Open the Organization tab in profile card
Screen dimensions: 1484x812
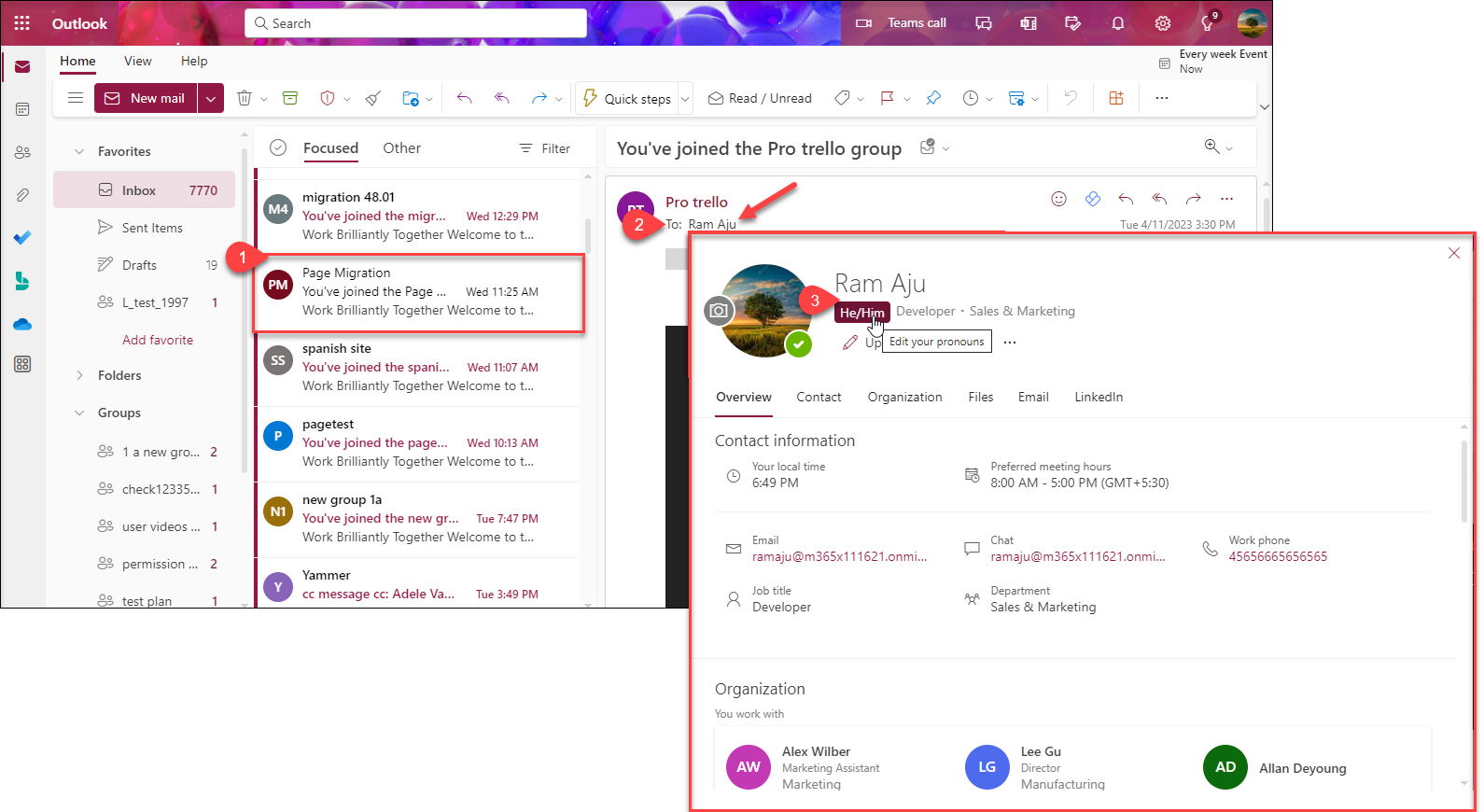[904, 397]
